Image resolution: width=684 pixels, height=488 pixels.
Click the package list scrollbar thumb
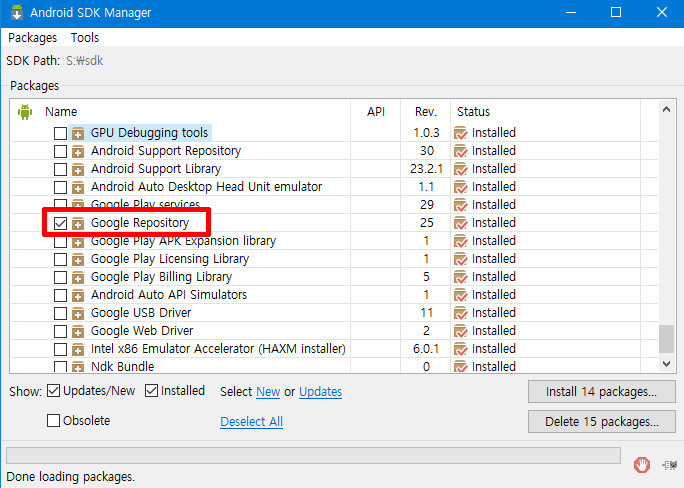(666, 338)
